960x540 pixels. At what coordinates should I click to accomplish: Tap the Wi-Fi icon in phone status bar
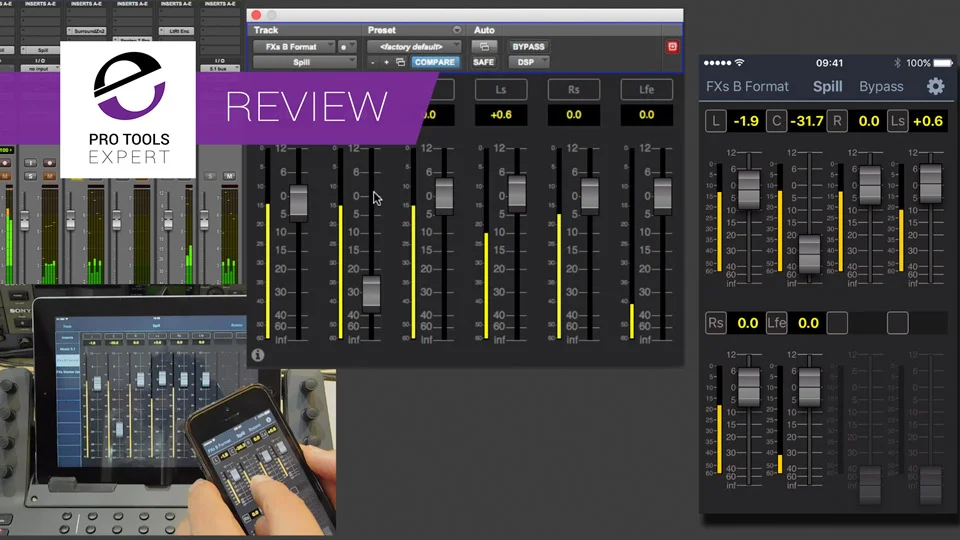pyautogui.click(x=740, y=62)
